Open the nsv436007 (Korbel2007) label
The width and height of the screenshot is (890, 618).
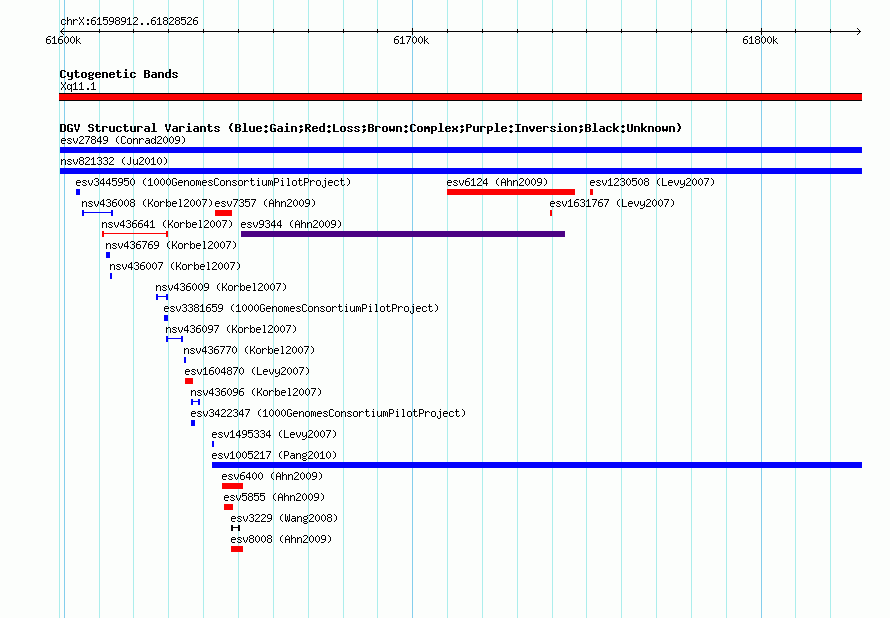[175, 266]
